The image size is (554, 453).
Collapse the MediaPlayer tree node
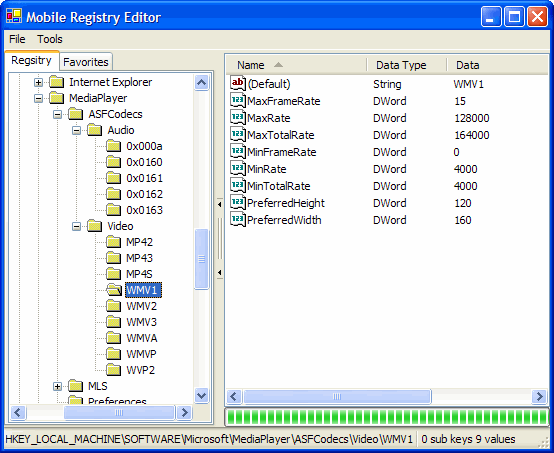[x=38, y=98]
